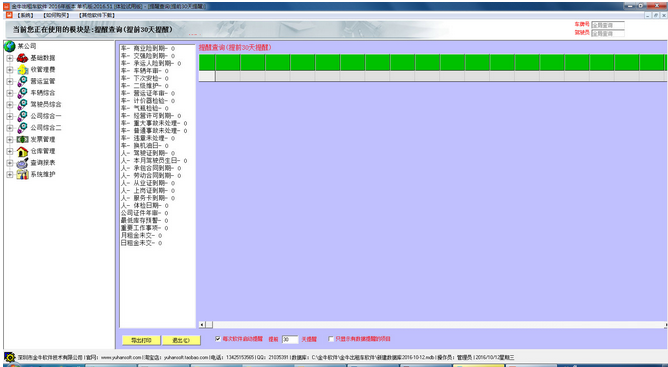Select the 人- 本月驾驶员生日 list entry
The height and width of the screenshot is (367, 668).
(x=154, y=161)
